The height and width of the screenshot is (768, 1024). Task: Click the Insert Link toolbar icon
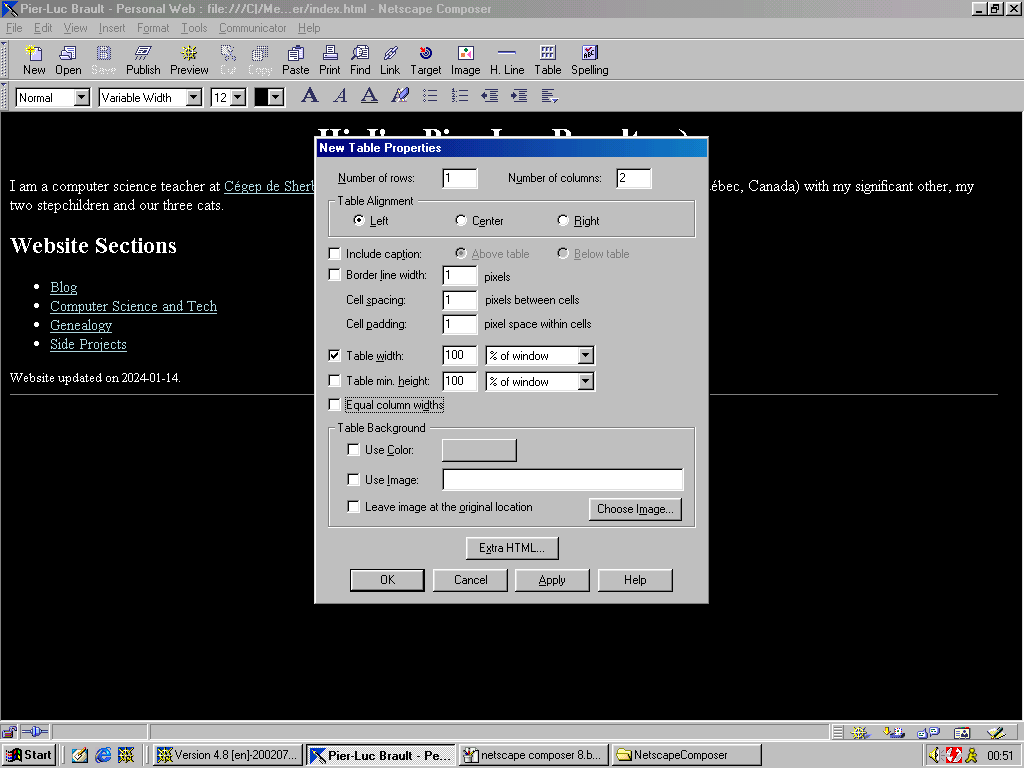coord(390,60)
